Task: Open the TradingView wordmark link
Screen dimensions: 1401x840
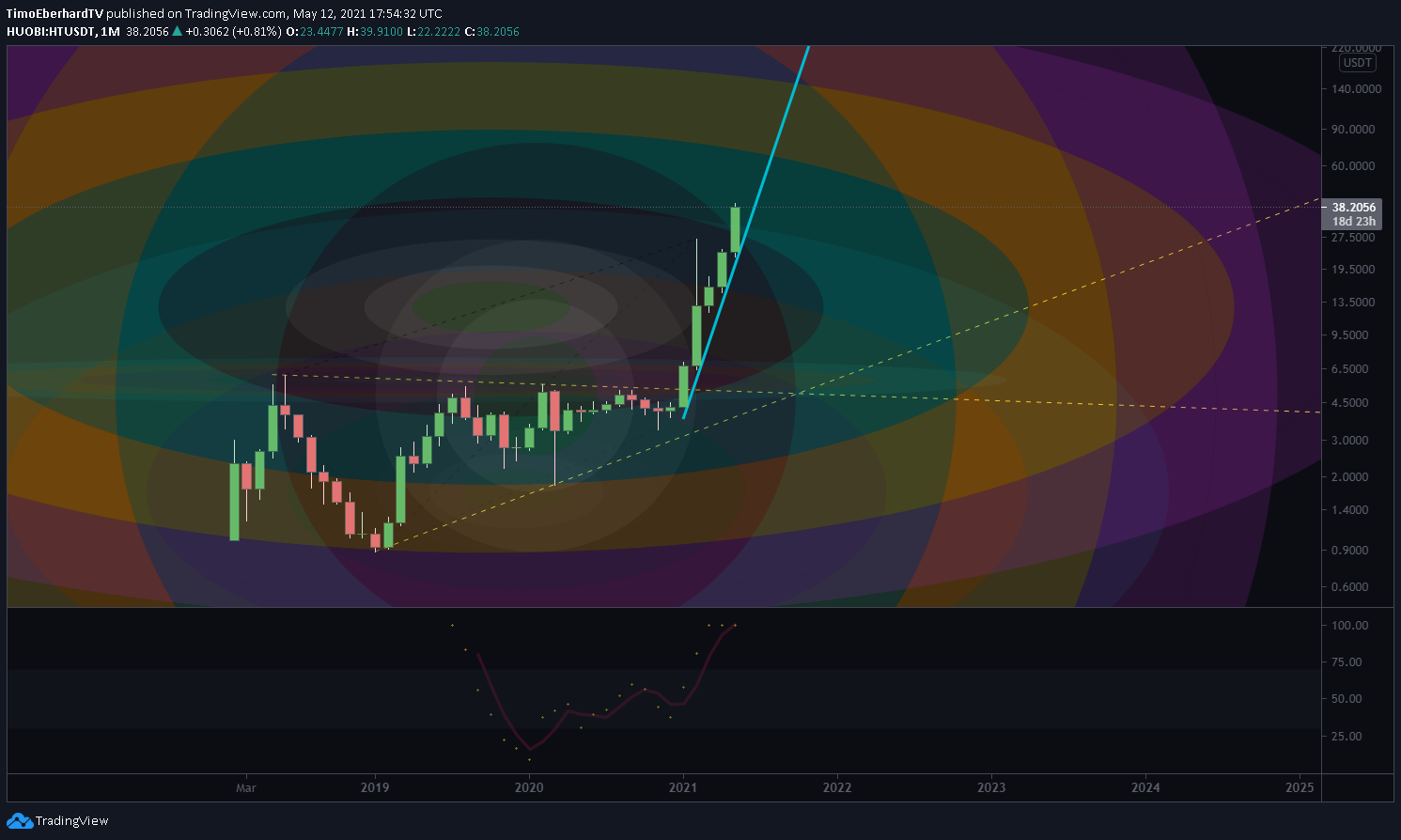Action: coord(72,821)
